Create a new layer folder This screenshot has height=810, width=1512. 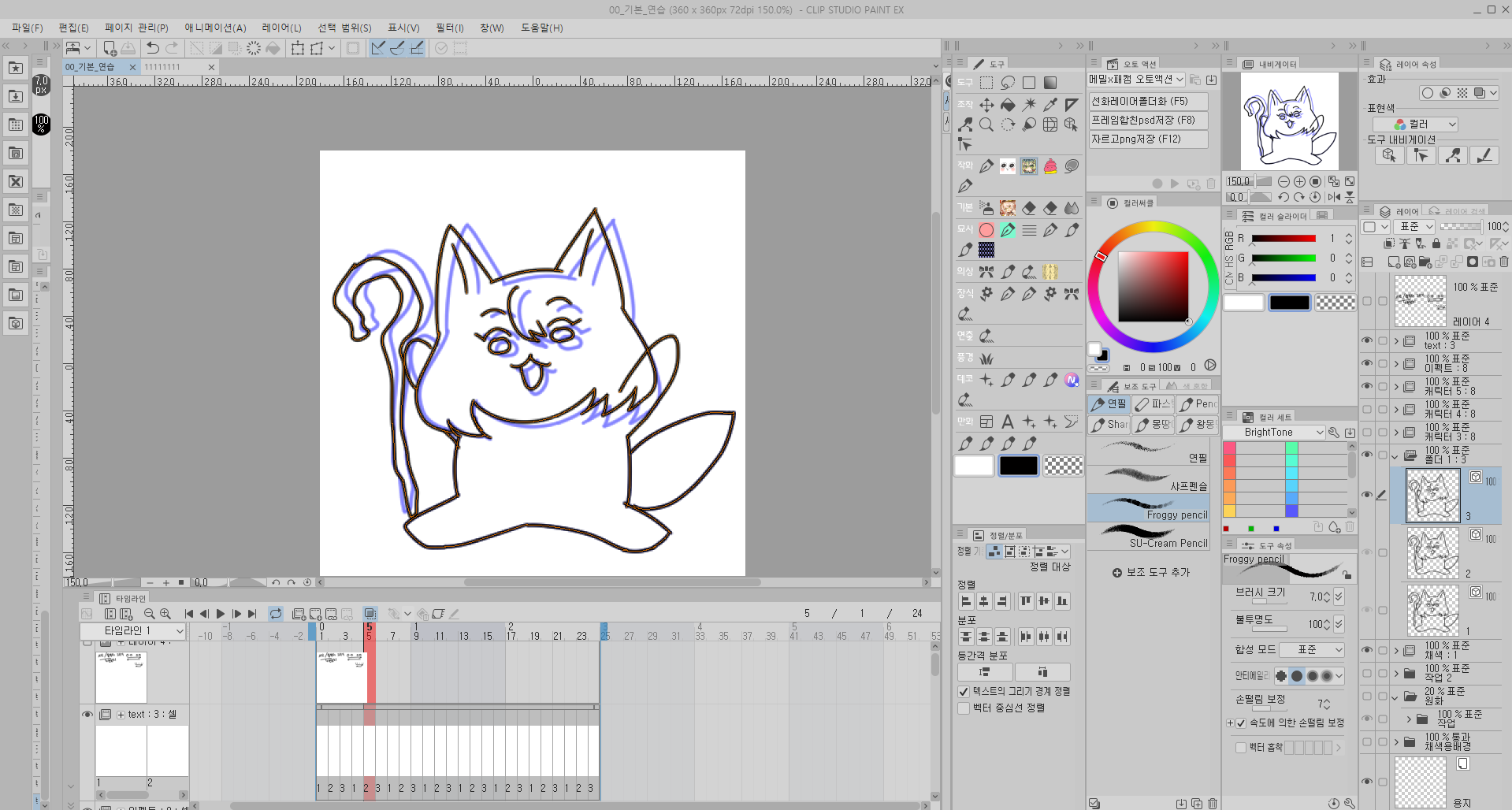coord(1425,262)
